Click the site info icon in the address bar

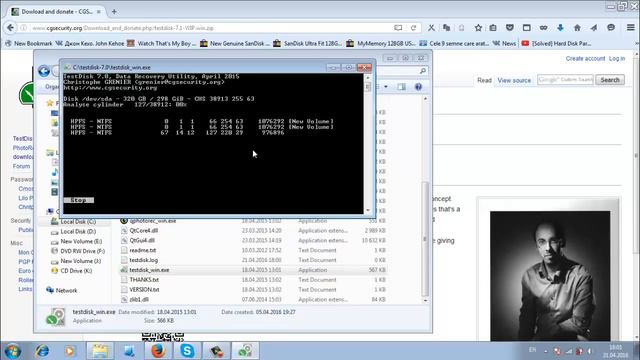pos(24,28)
